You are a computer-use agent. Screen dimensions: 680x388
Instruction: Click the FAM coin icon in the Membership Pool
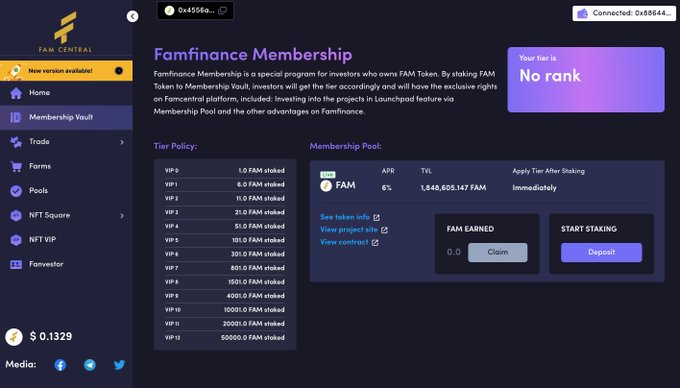pos(326,186)
